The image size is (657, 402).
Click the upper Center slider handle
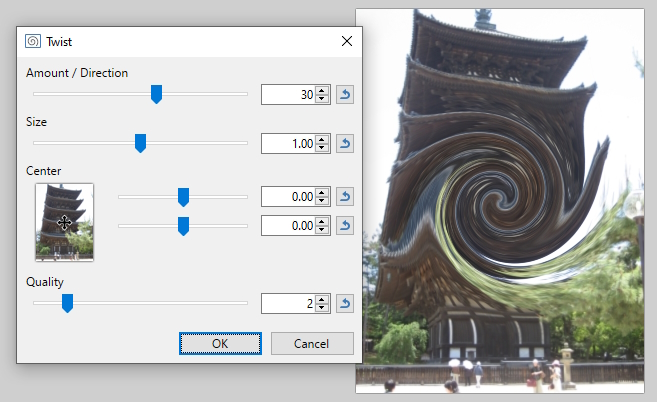(x=183, y=197)
